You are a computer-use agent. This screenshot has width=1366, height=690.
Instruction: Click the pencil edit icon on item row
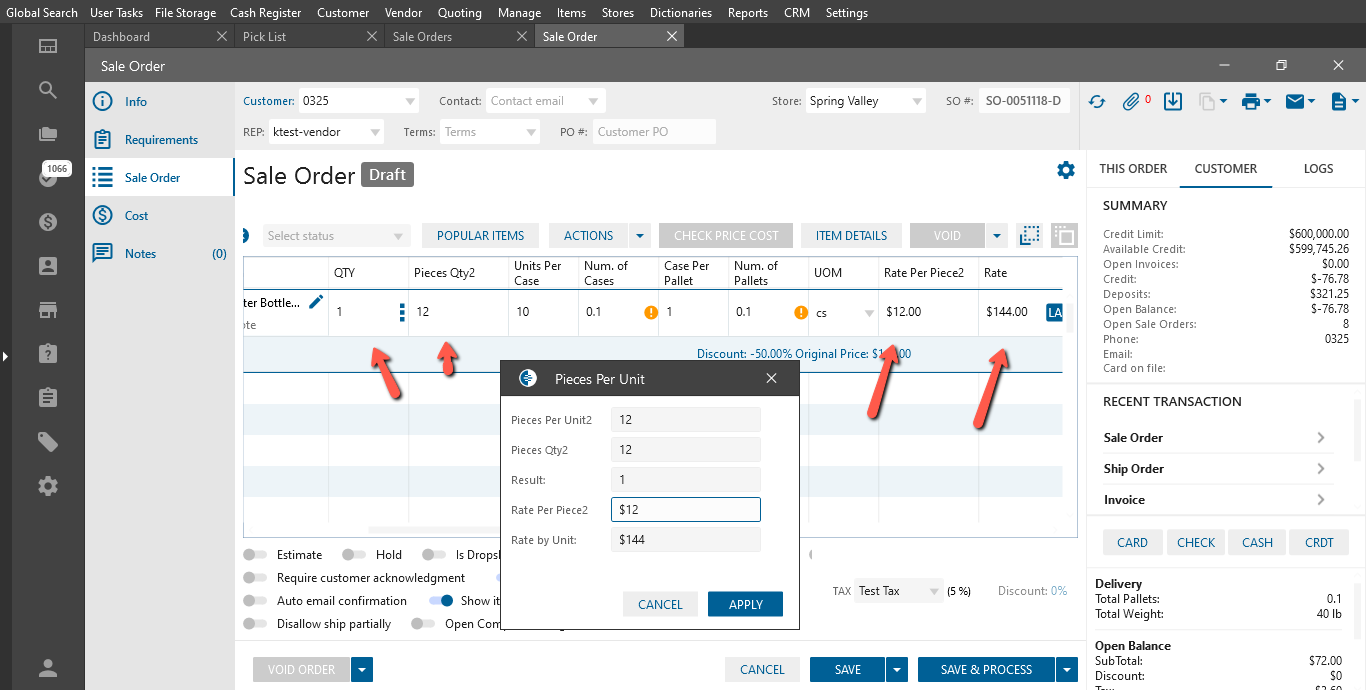point(316,301)
